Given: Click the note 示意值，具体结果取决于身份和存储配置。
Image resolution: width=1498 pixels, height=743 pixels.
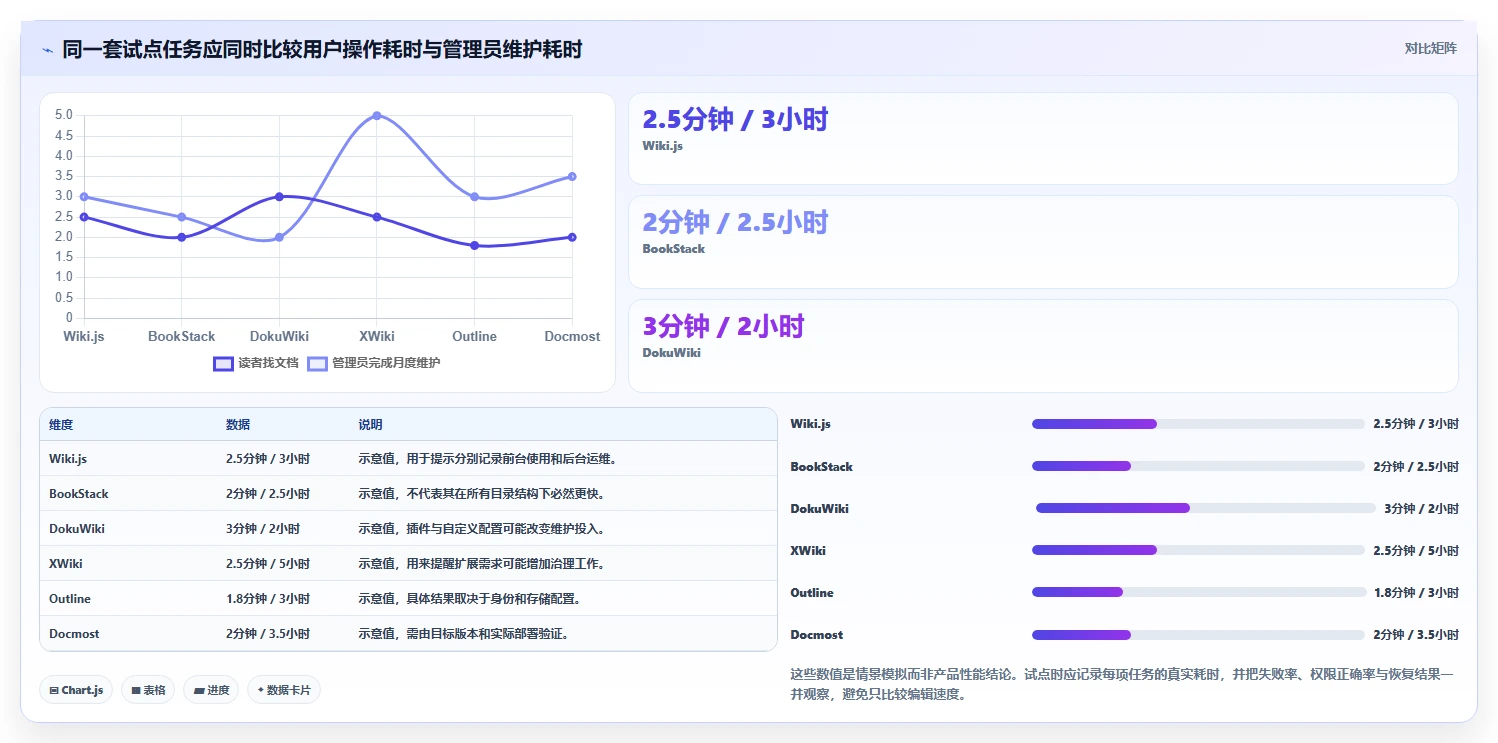Looking at the screenshot, I should pos(470,599).
